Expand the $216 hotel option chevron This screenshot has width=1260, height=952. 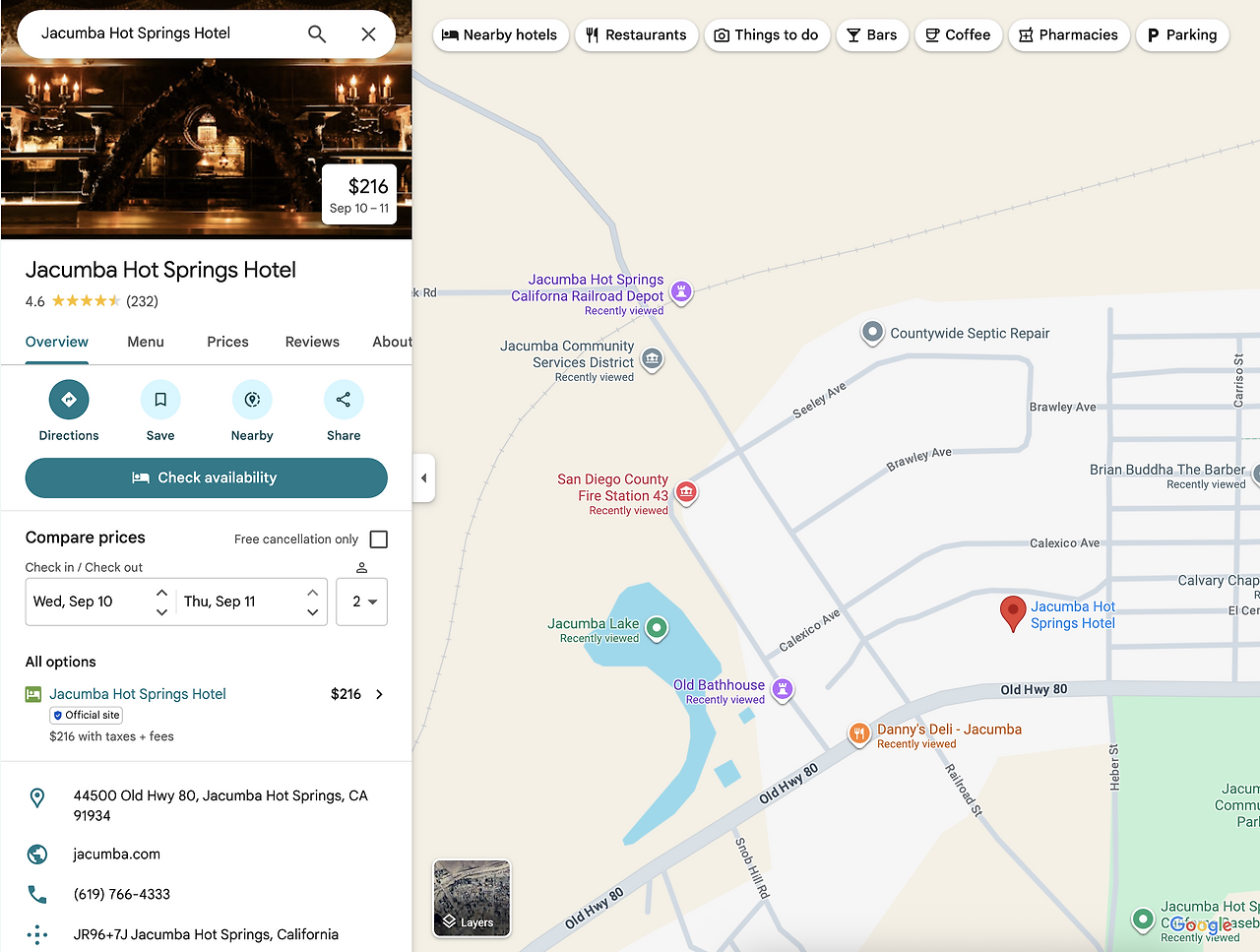pos(380,694)
